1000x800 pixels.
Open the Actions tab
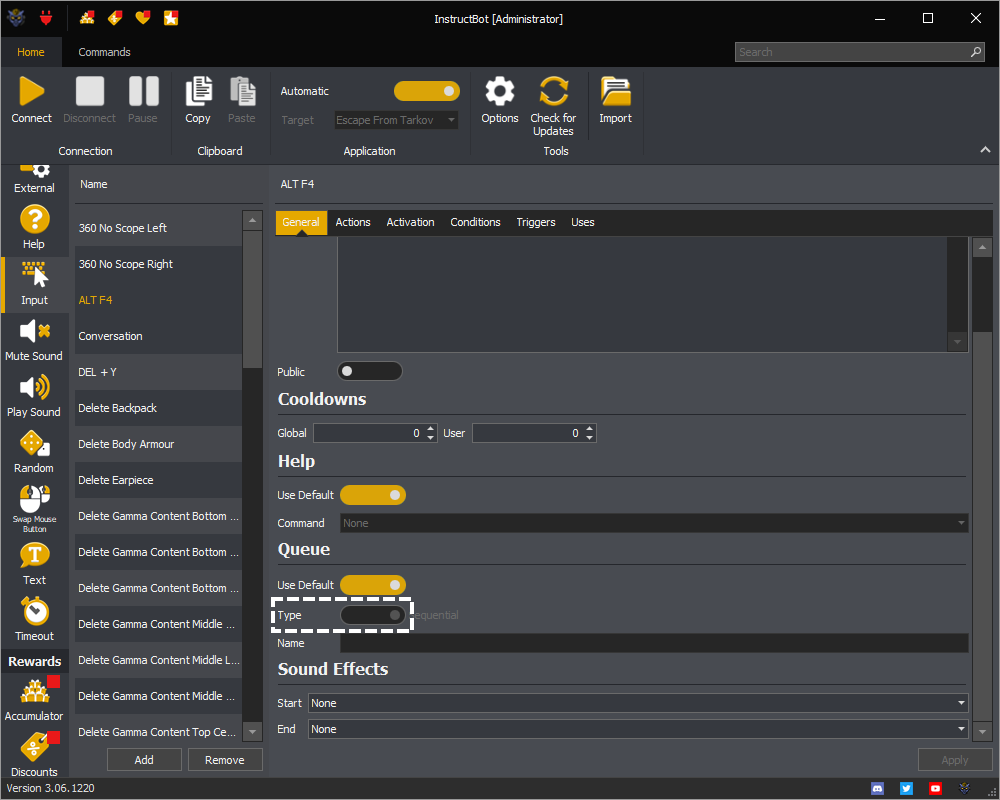(353, 223)
